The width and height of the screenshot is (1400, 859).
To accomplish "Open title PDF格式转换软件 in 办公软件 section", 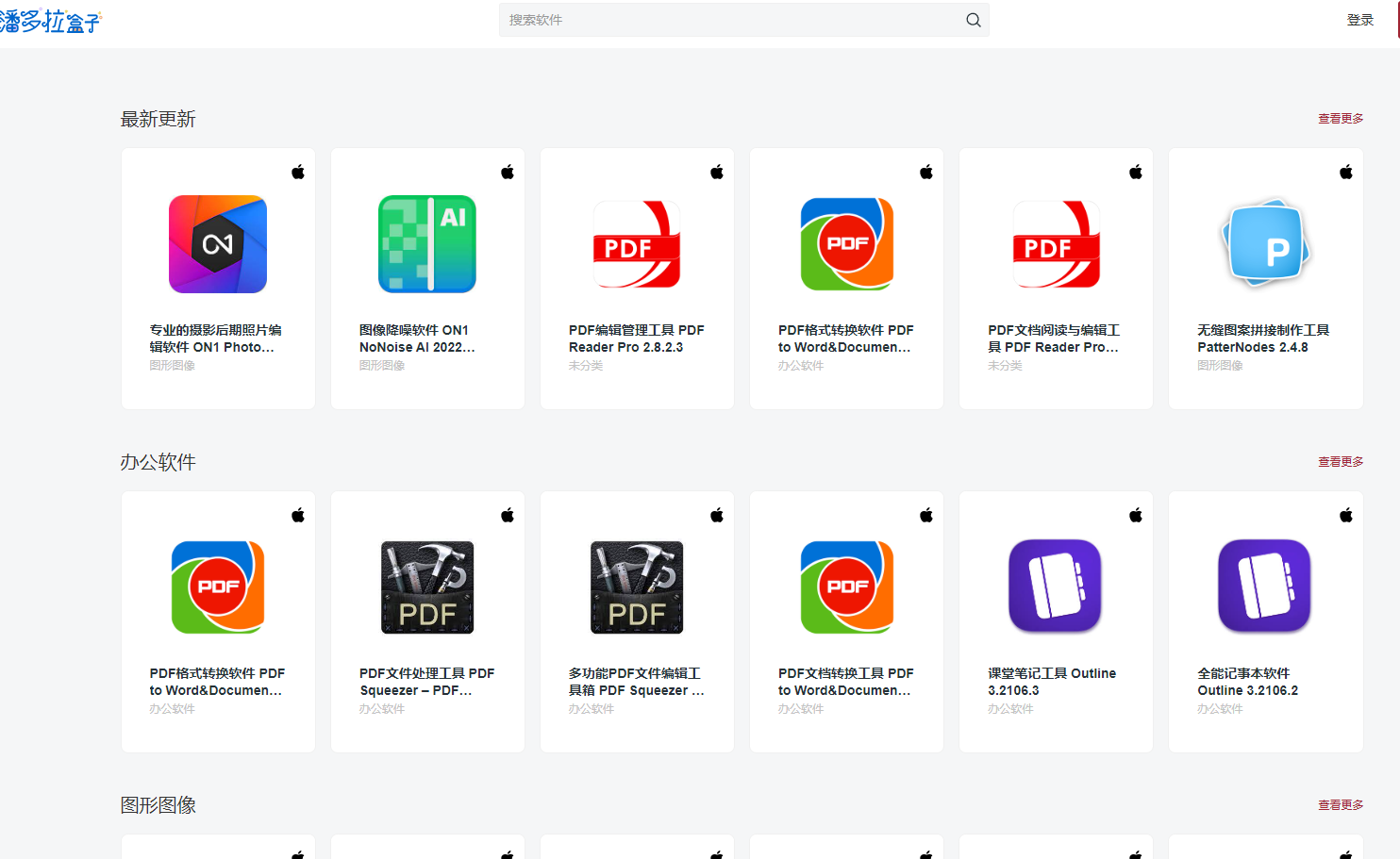I will click(x=217, y=682).
